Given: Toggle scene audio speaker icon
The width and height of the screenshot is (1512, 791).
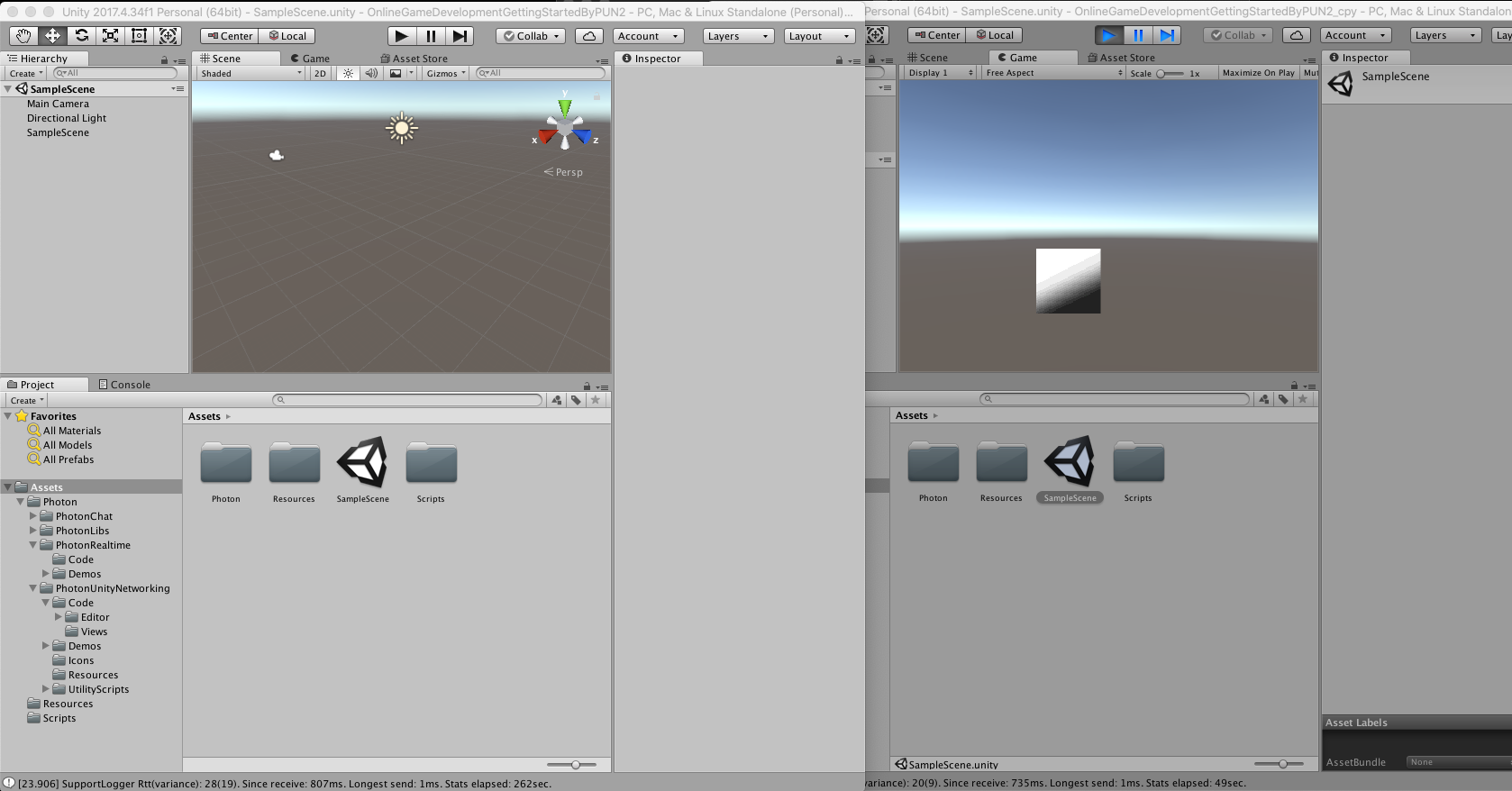Looking at the screenshot, I should click(371, 74).
